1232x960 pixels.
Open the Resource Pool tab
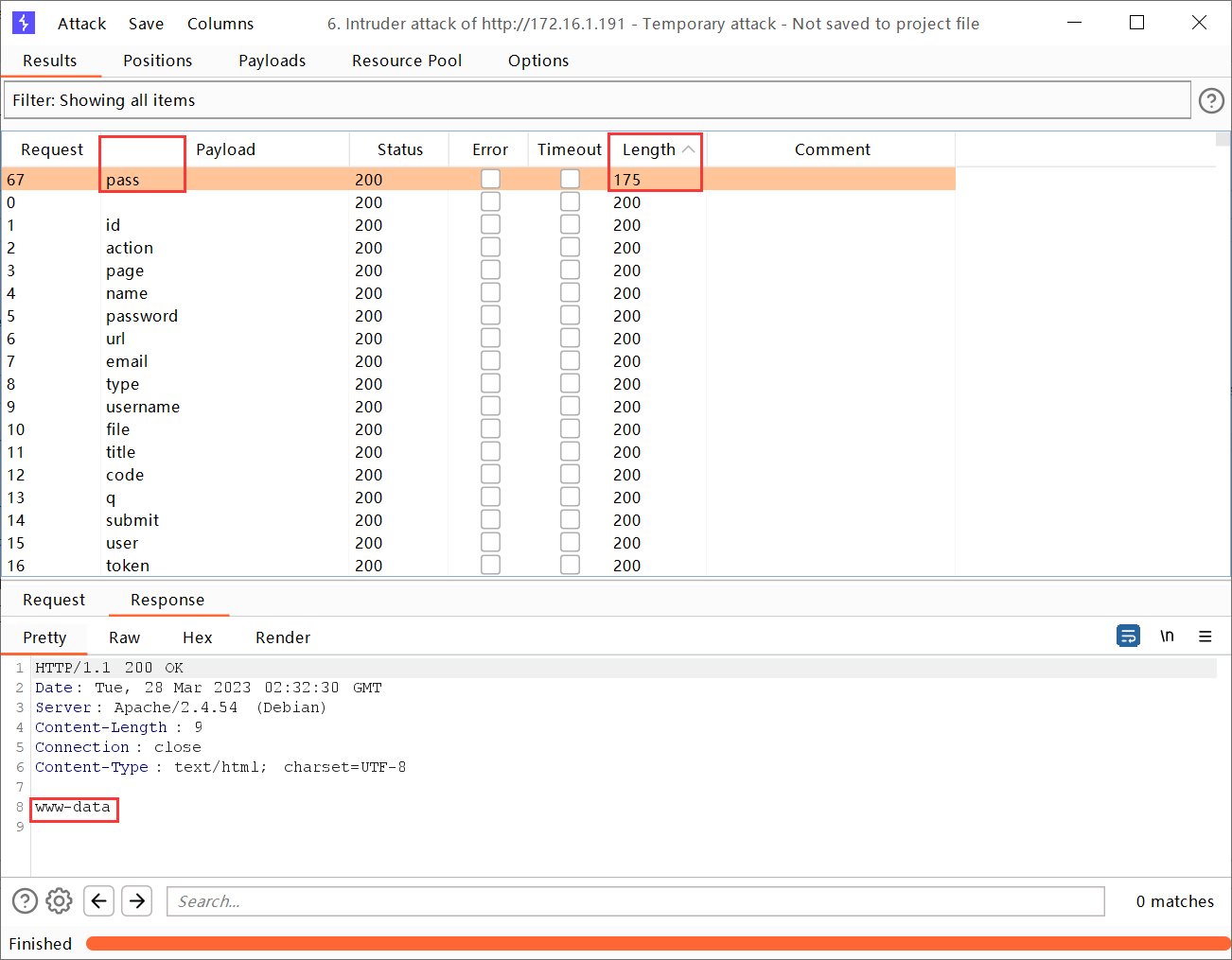click(x=407, y=61)
